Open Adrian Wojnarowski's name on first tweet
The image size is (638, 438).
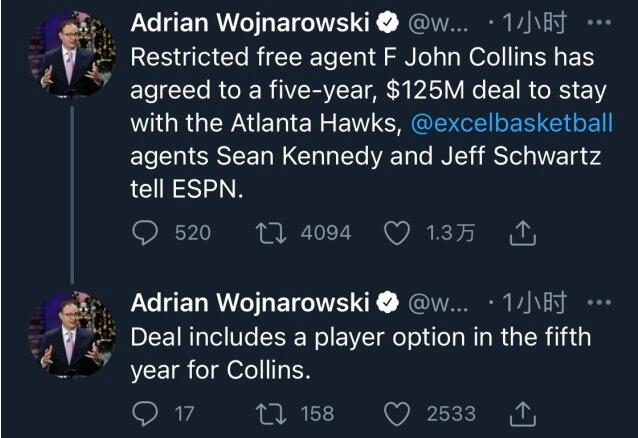coord(256,22)
